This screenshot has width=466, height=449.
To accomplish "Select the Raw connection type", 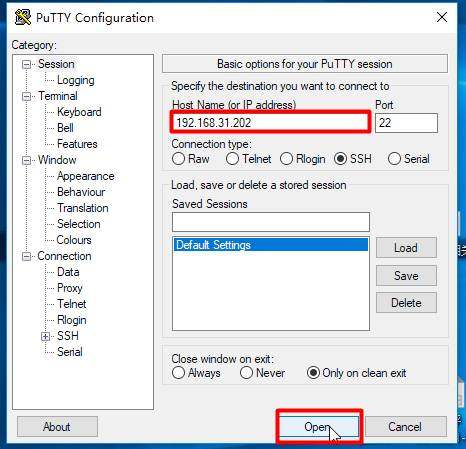I will [x=178, y=159].
